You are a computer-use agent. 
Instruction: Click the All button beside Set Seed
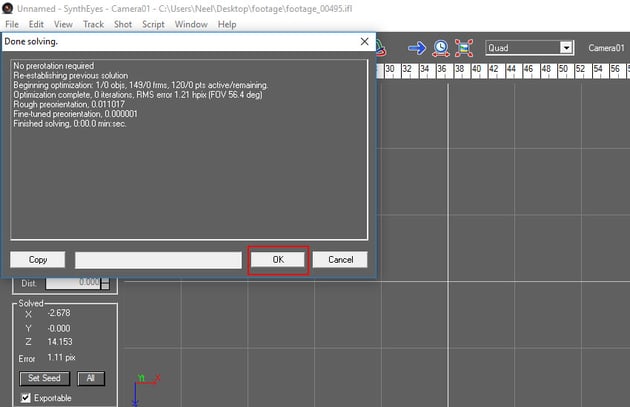91,378
